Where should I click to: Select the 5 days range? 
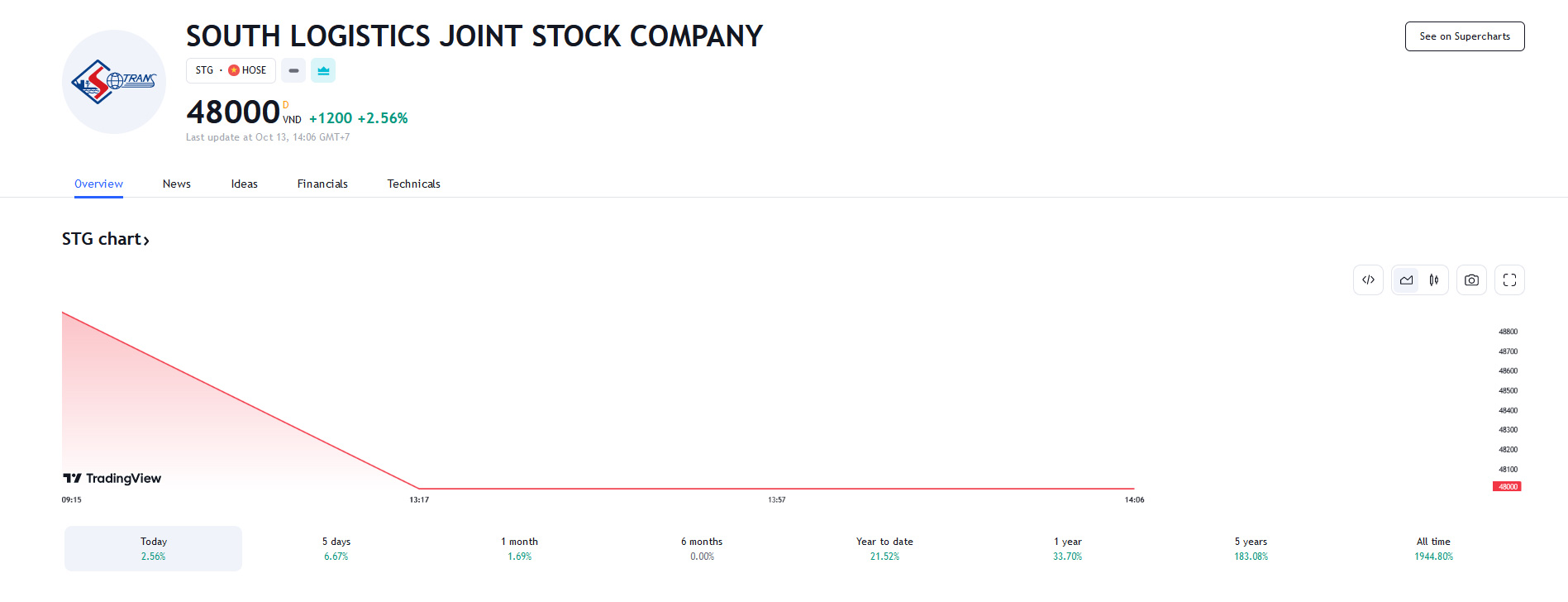click(x=336, y=548)
